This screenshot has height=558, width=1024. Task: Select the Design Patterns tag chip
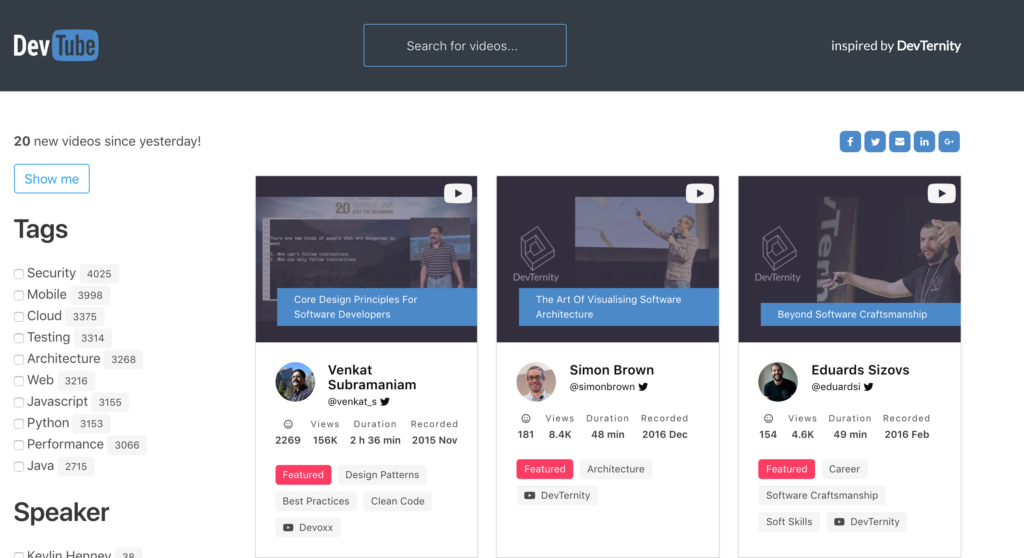click(382, 474)
